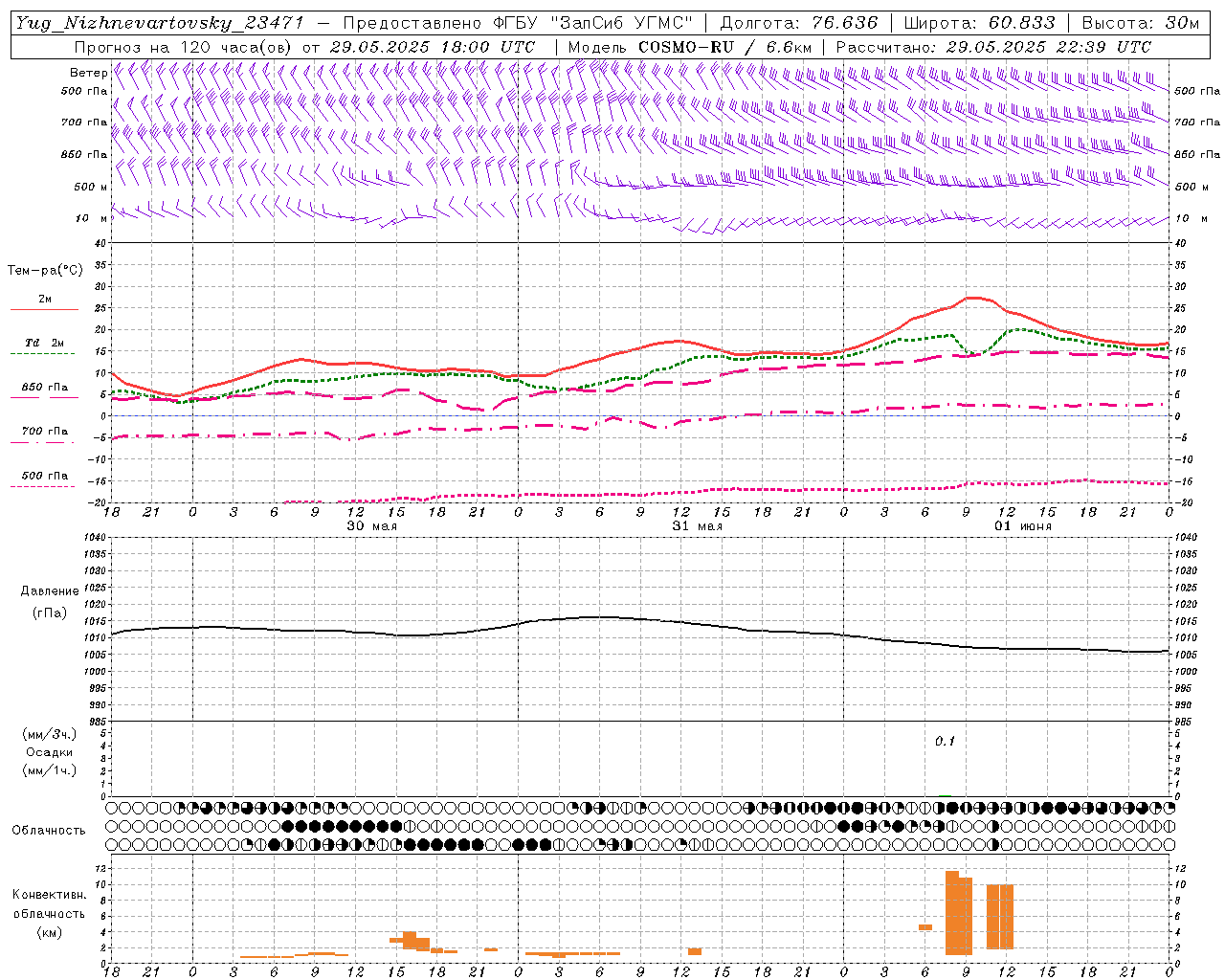Click the Облачность cloud cover label
Image resolution: width=1225 pixels, height=980 pixels.
[49, 830]
